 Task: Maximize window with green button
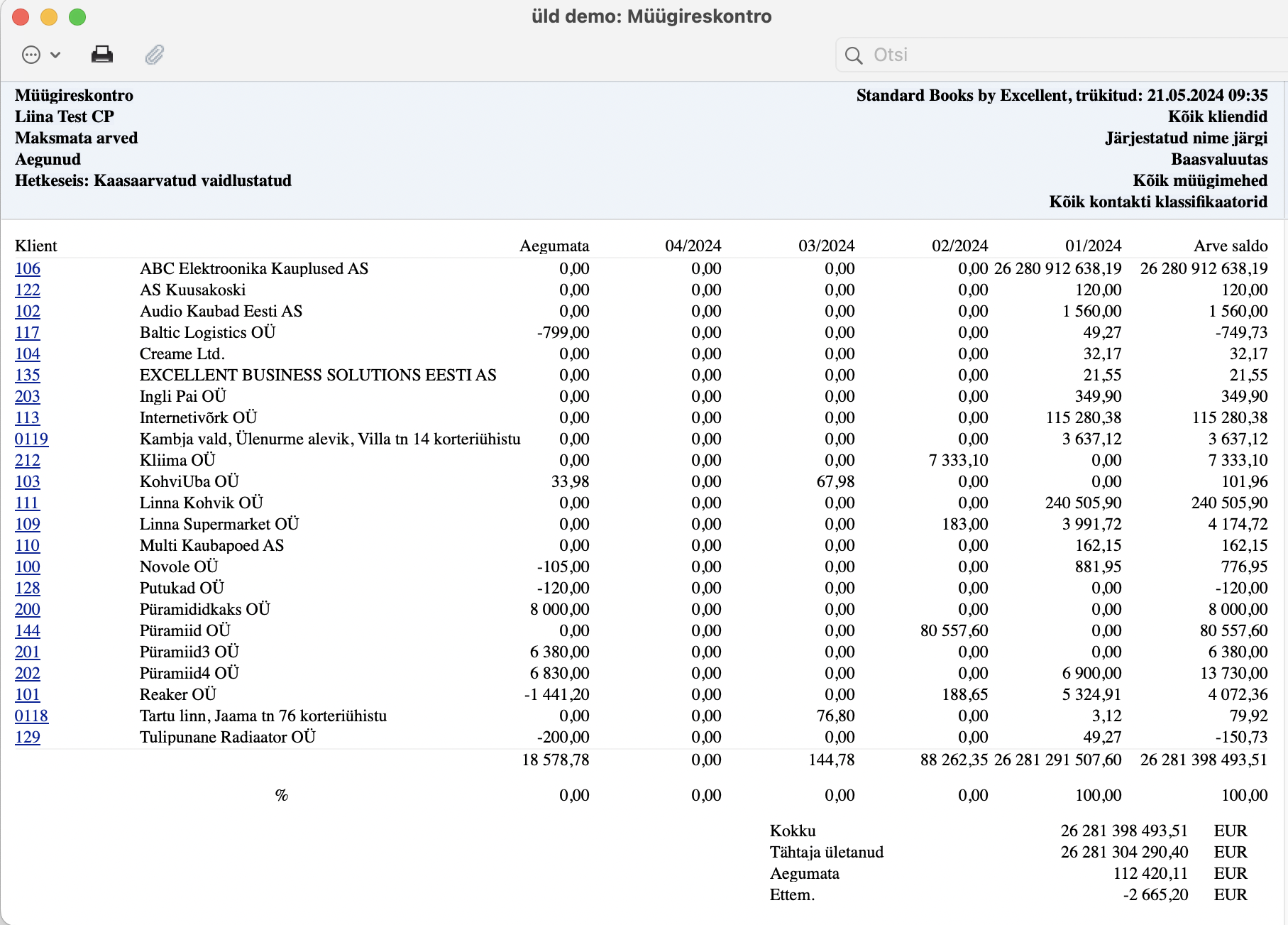[x=77, y=16]
